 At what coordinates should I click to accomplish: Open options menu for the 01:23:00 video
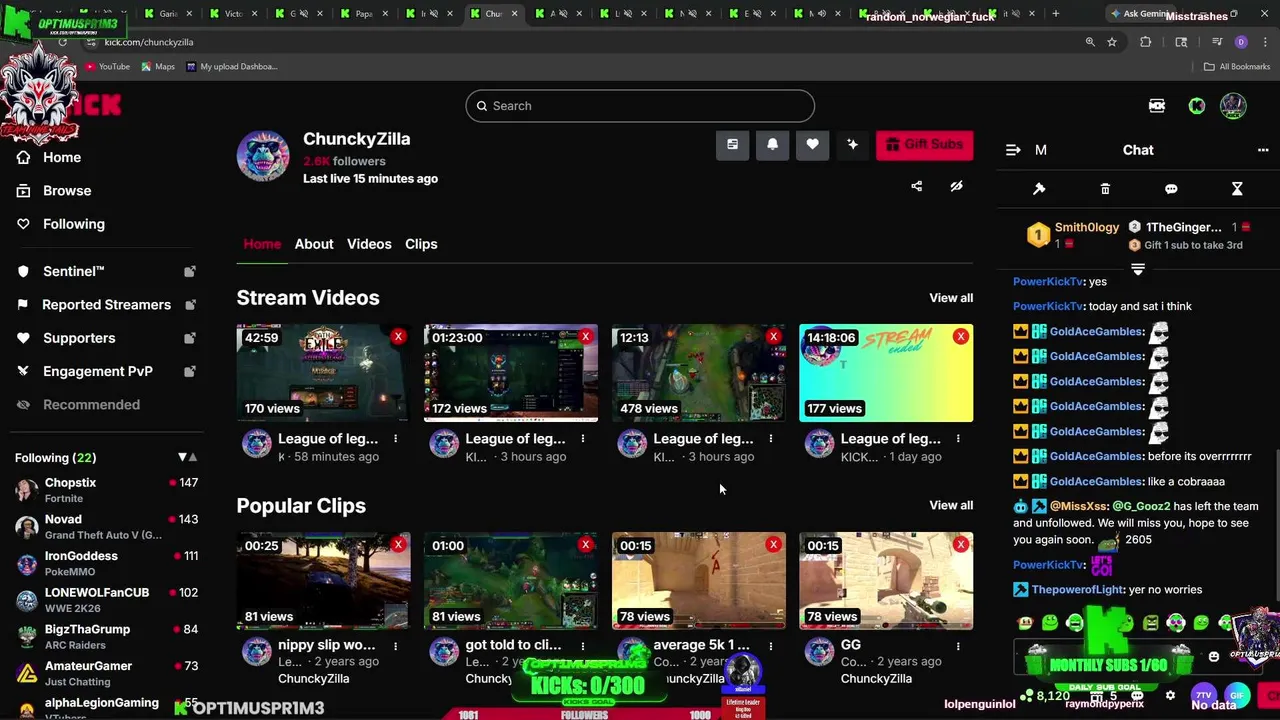(x=582, y=439)
